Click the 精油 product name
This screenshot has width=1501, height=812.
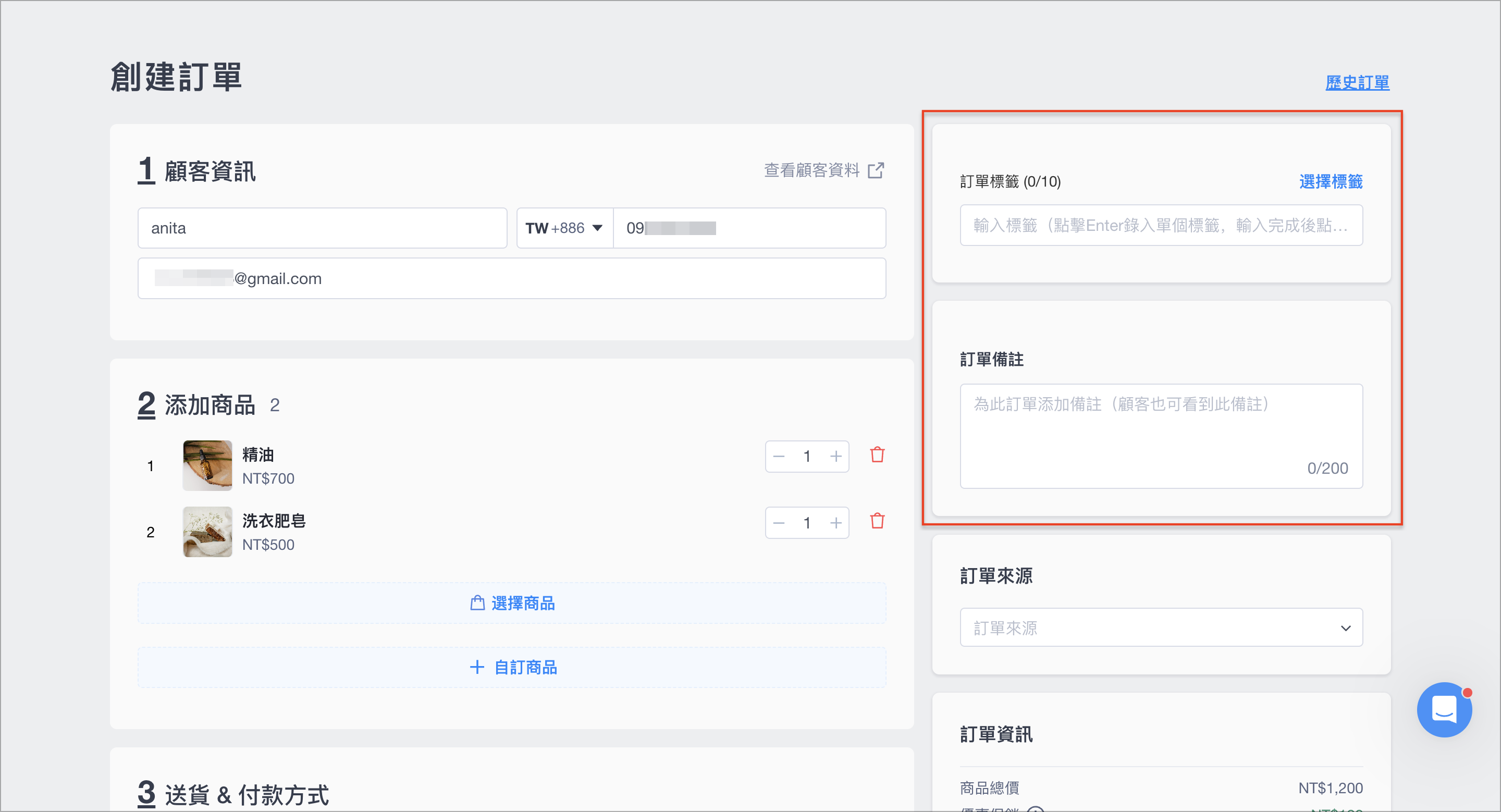coord(258,455)
